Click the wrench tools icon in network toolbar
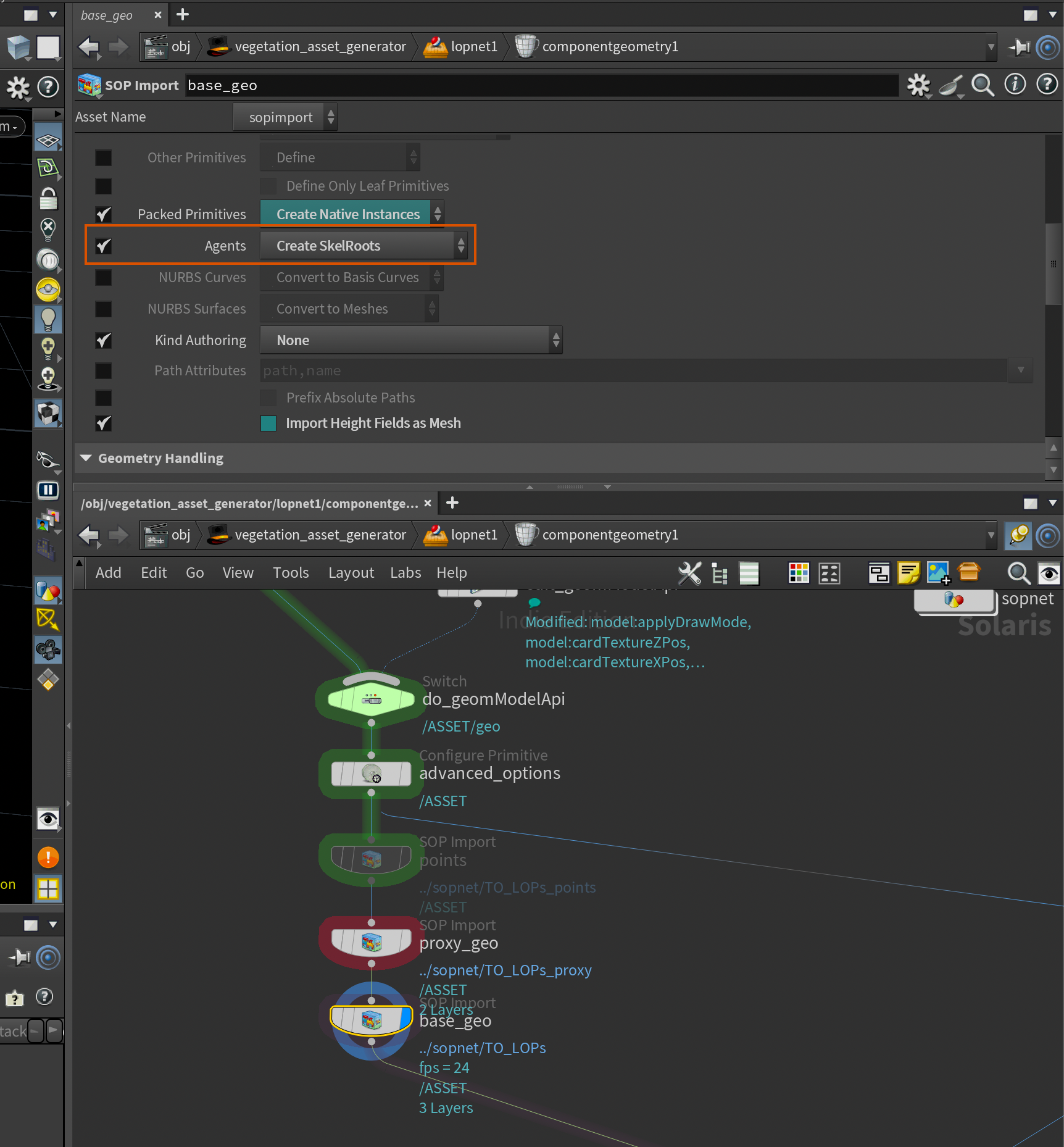Screen dimensions: 1064x1147 pyautogui.click(x=689, y=573)
